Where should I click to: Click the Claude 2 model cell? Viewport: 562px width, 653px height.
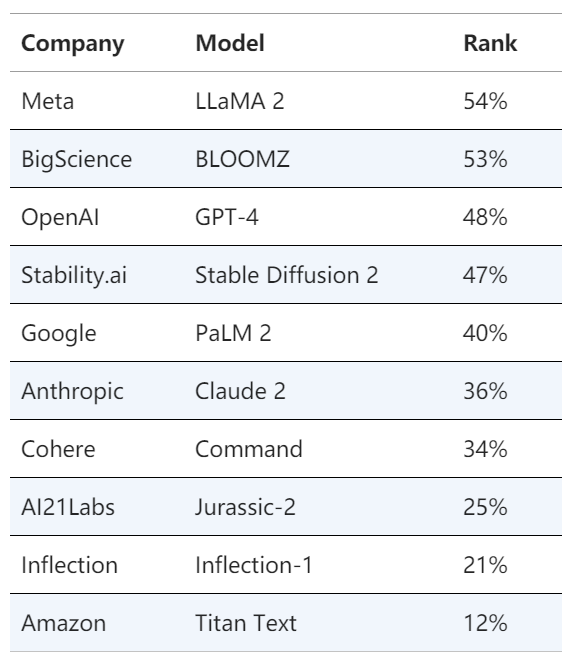[240, 391]
